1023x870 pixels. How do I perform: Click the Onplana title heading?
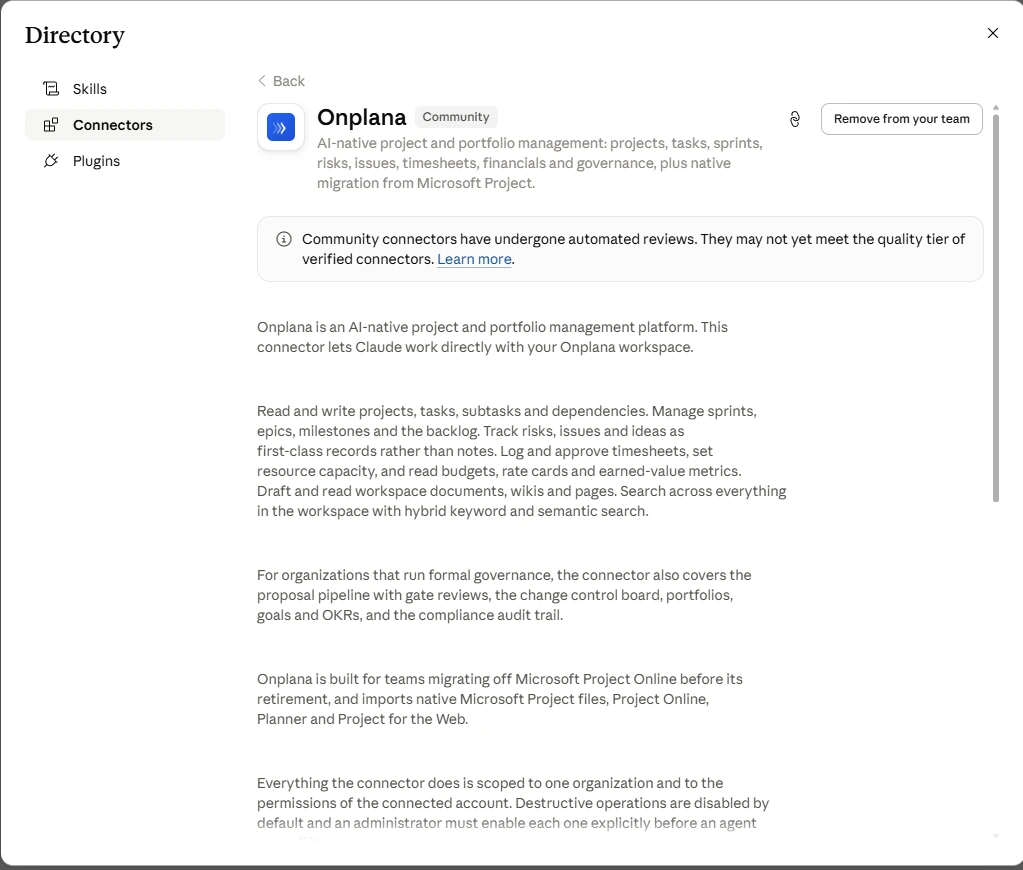[361, 117]
